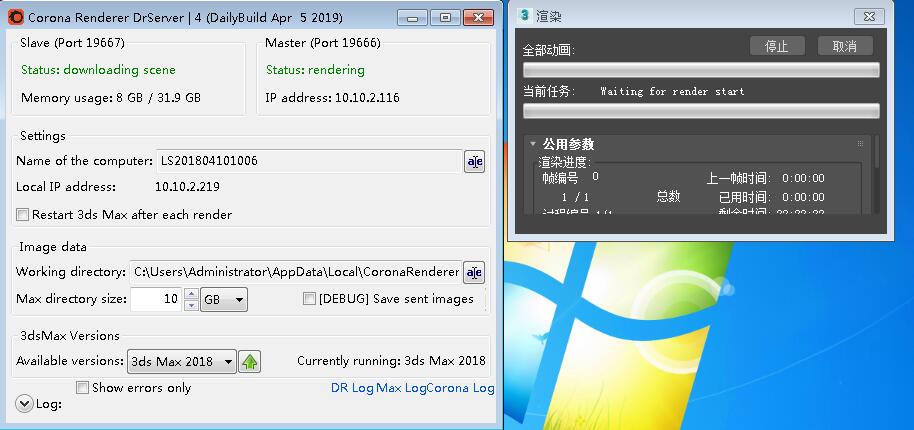This screenshot has width=914, height=430.
Task: Click the Name of the computer field
Action: tap(310, 161)
